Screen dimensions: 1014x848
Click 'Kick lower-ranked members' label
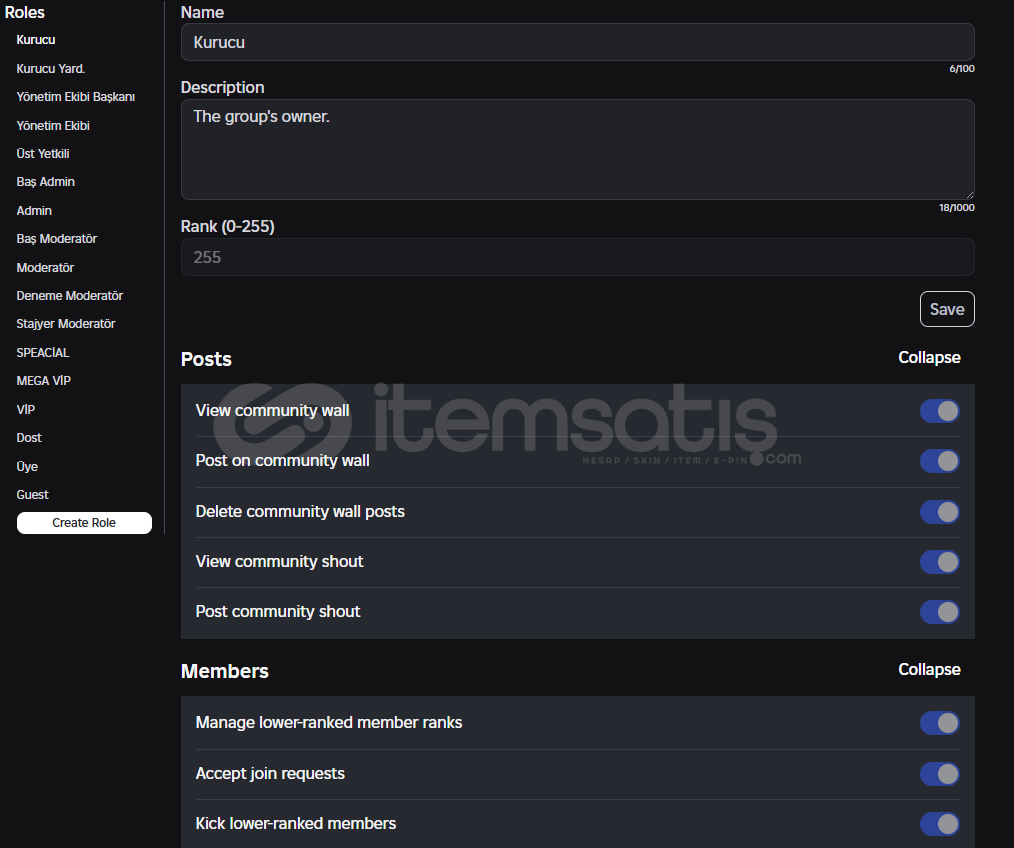(296, 823)
